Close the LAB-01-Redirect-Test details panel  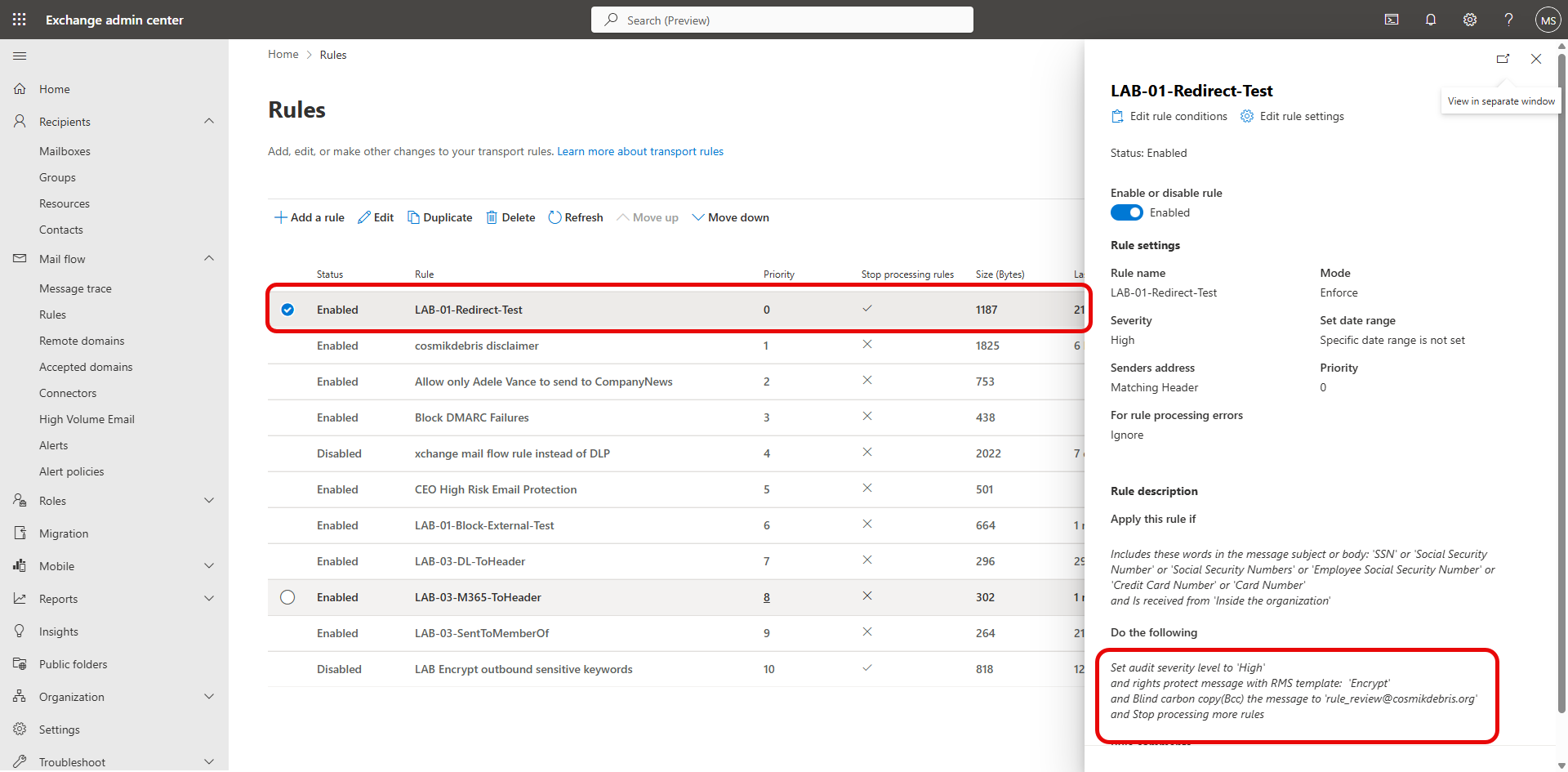click(1536, 59)
